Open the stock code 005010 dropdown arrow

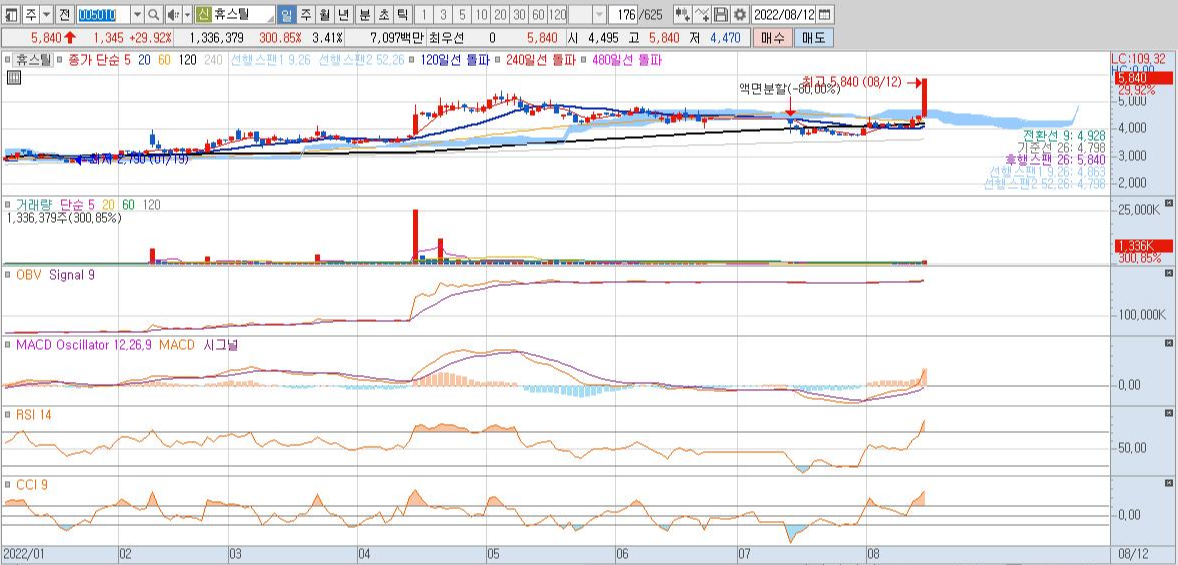pyautogui.click(x=137, y=14)
